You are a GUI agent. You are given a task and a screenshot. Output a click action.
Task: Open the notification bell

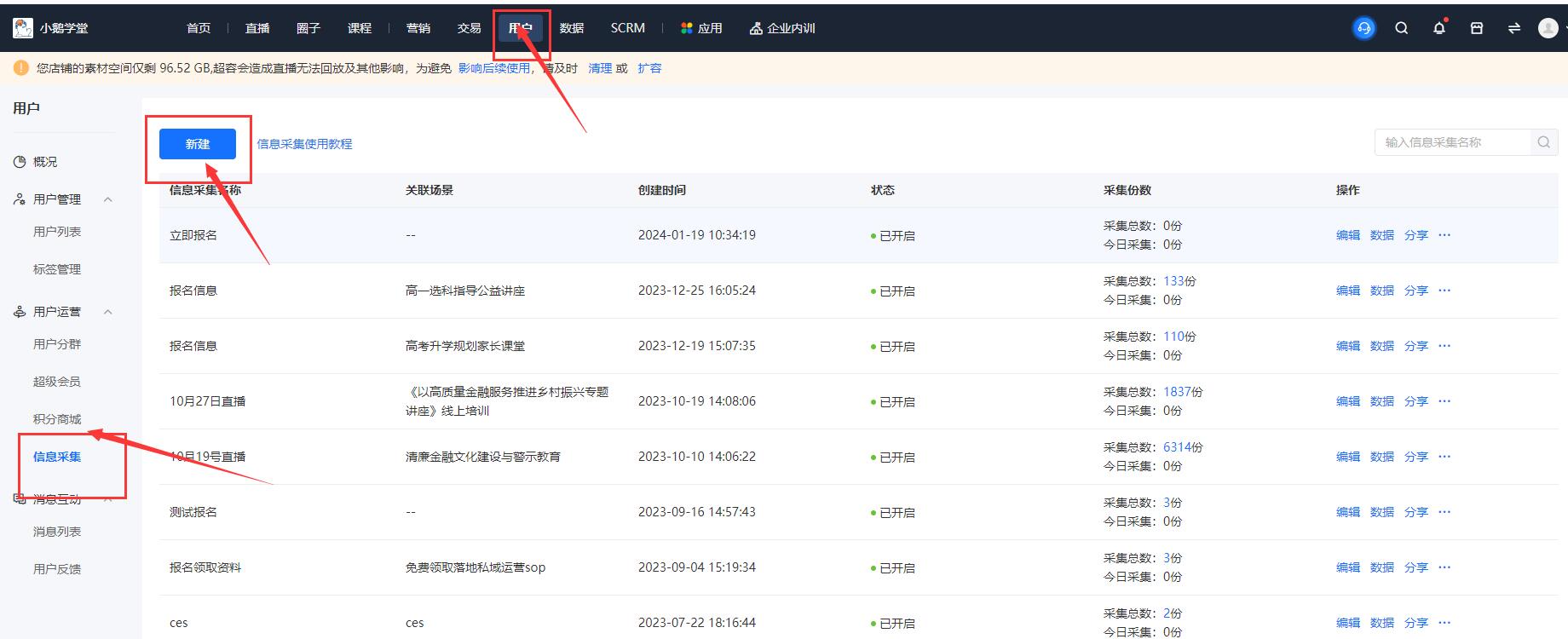(x=1439, y=28)
